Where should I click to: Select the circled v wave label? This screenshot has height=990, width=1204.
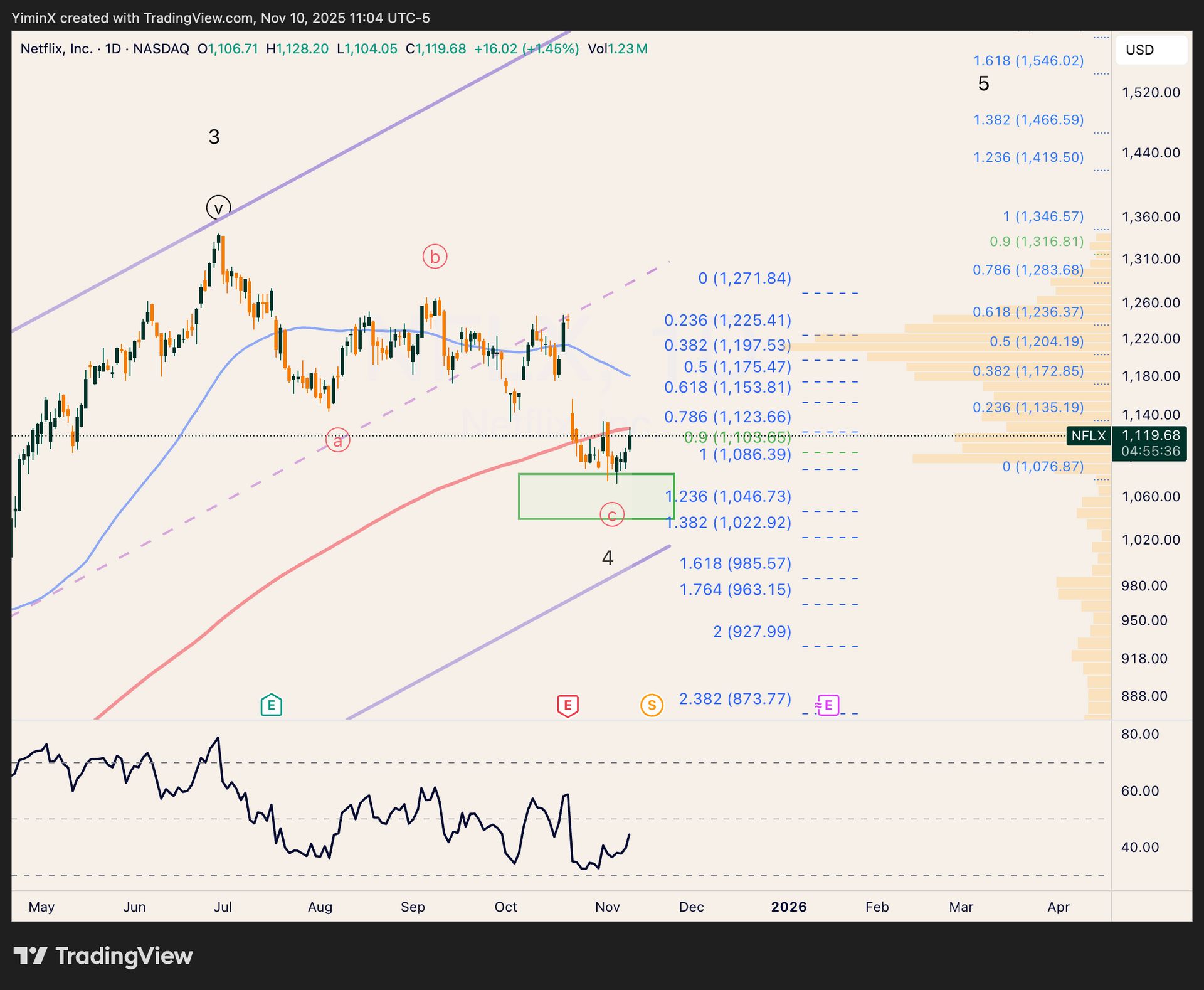(218, 207)
